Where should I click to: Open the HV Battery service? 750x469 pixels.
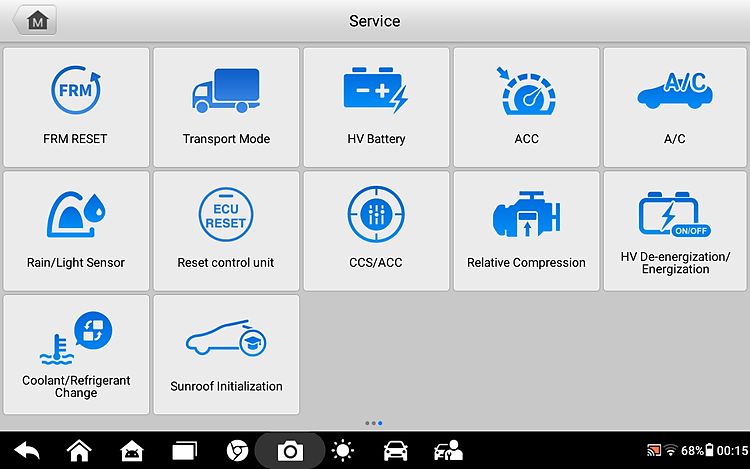pyautogui.click(x=376, y=107)
